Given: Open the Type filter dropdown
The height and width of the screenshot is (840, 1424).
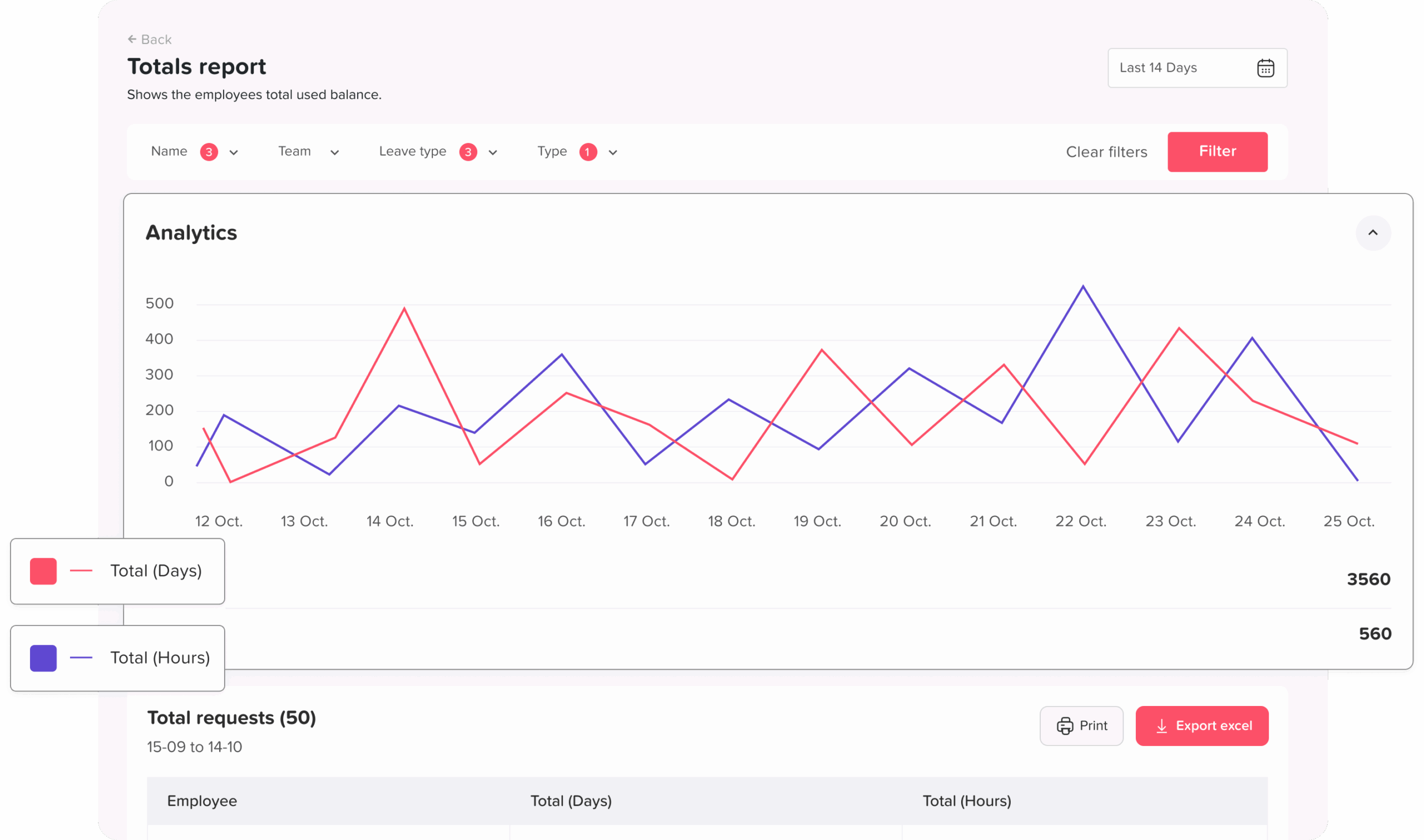Looking at the screenshot, I should (x=612, y=152).
